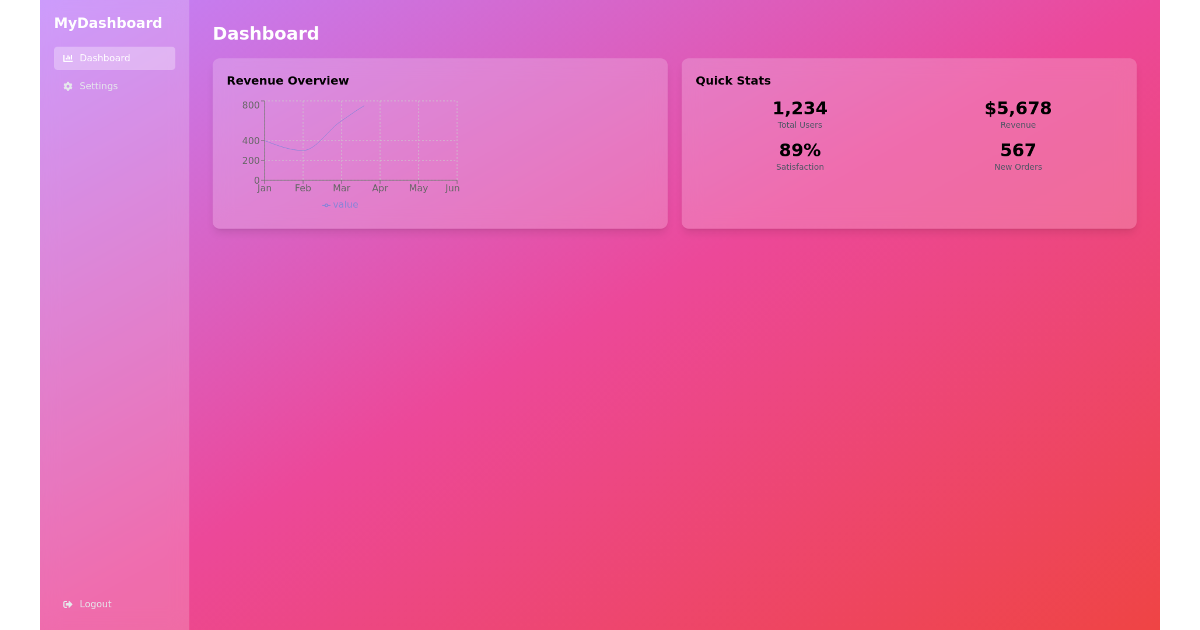Open Settings from the sidebar menu

98,86
